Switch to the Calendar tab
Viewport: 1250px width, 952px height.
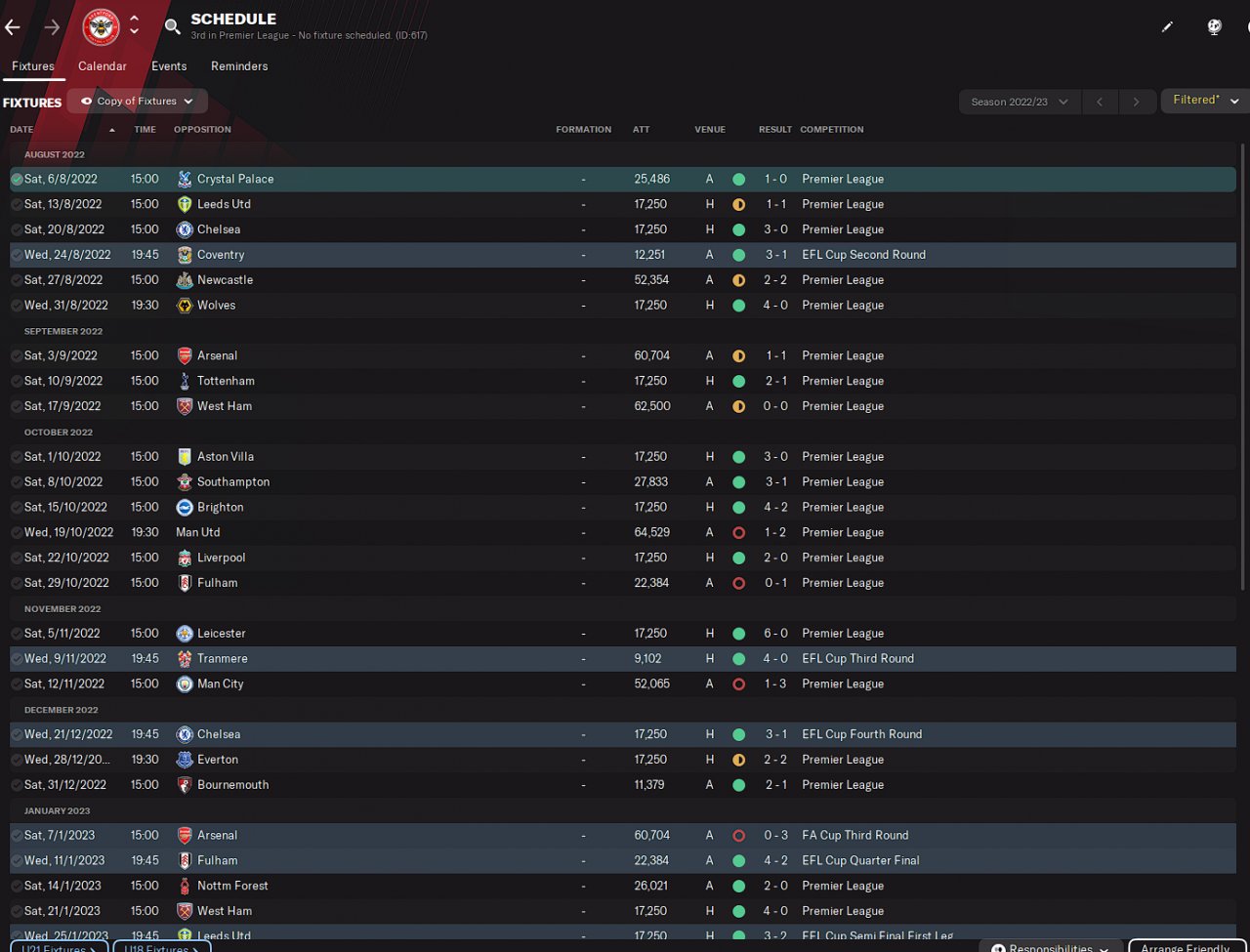[103, 66]
